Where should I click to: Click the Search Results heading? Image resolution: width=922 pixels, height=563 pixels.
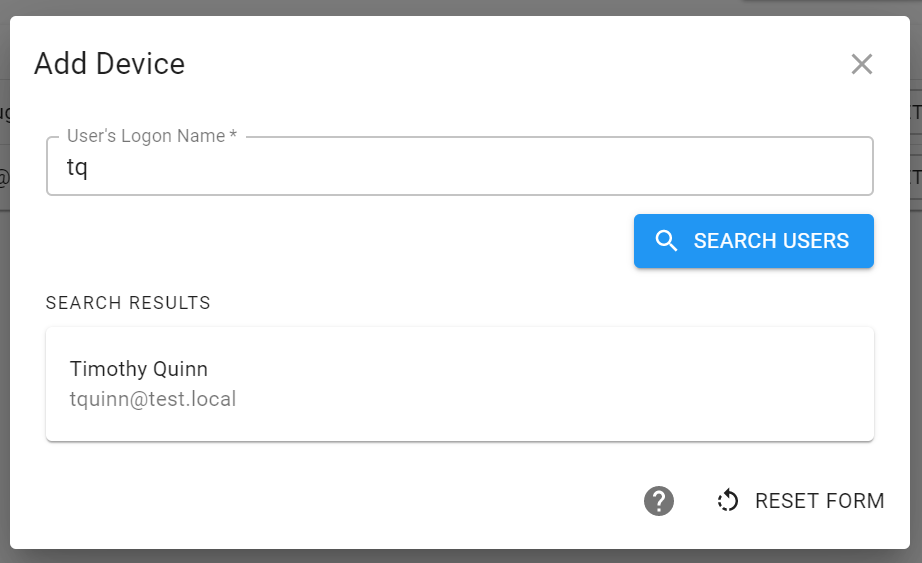(128, 302)
